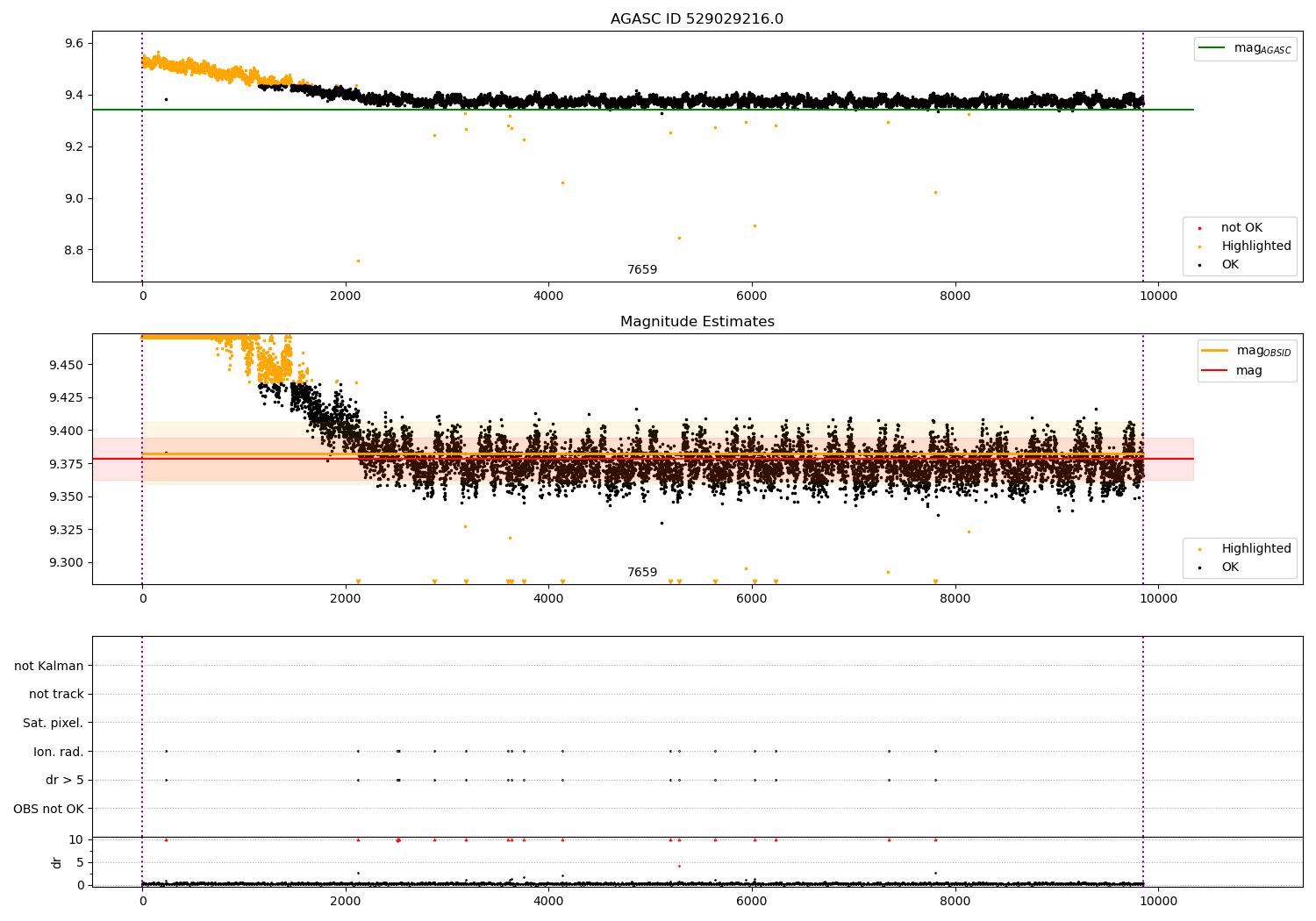Click the 'Ion. rad.' axis label

(59, 752)
